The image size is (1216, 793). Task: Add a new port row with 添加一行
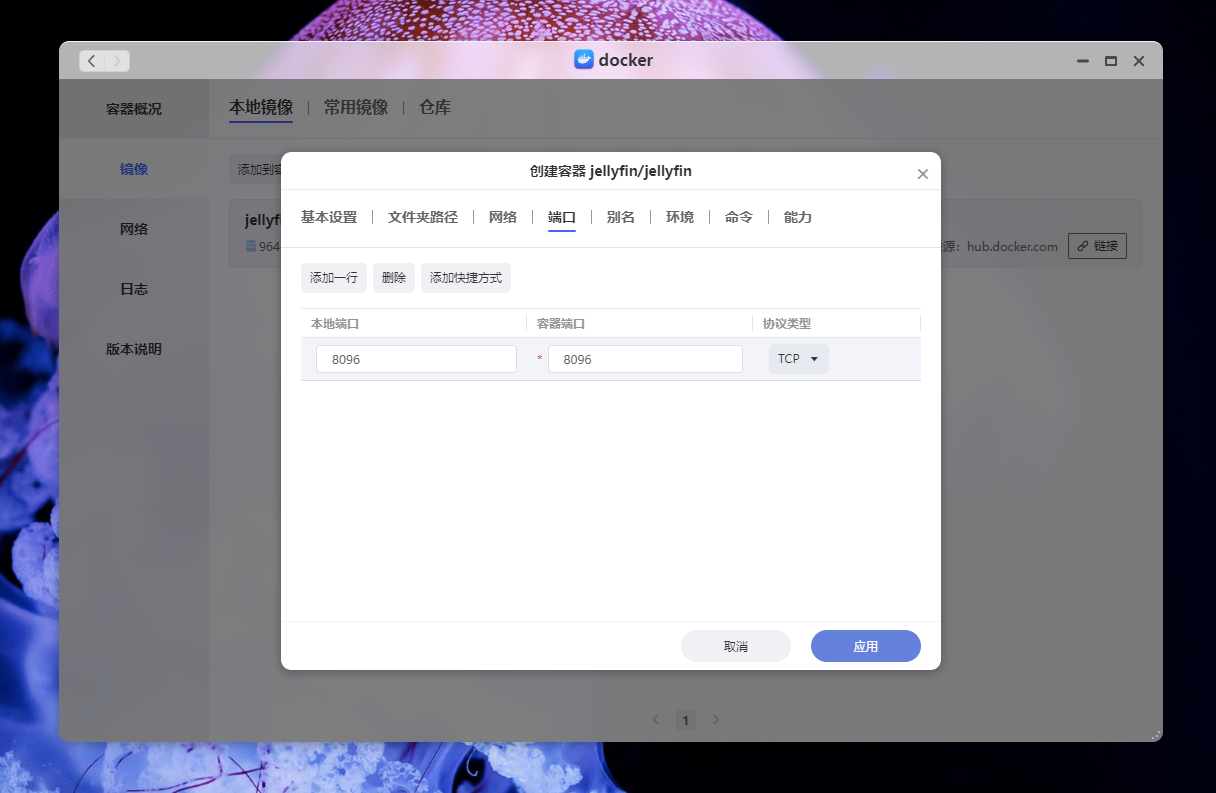333,278
